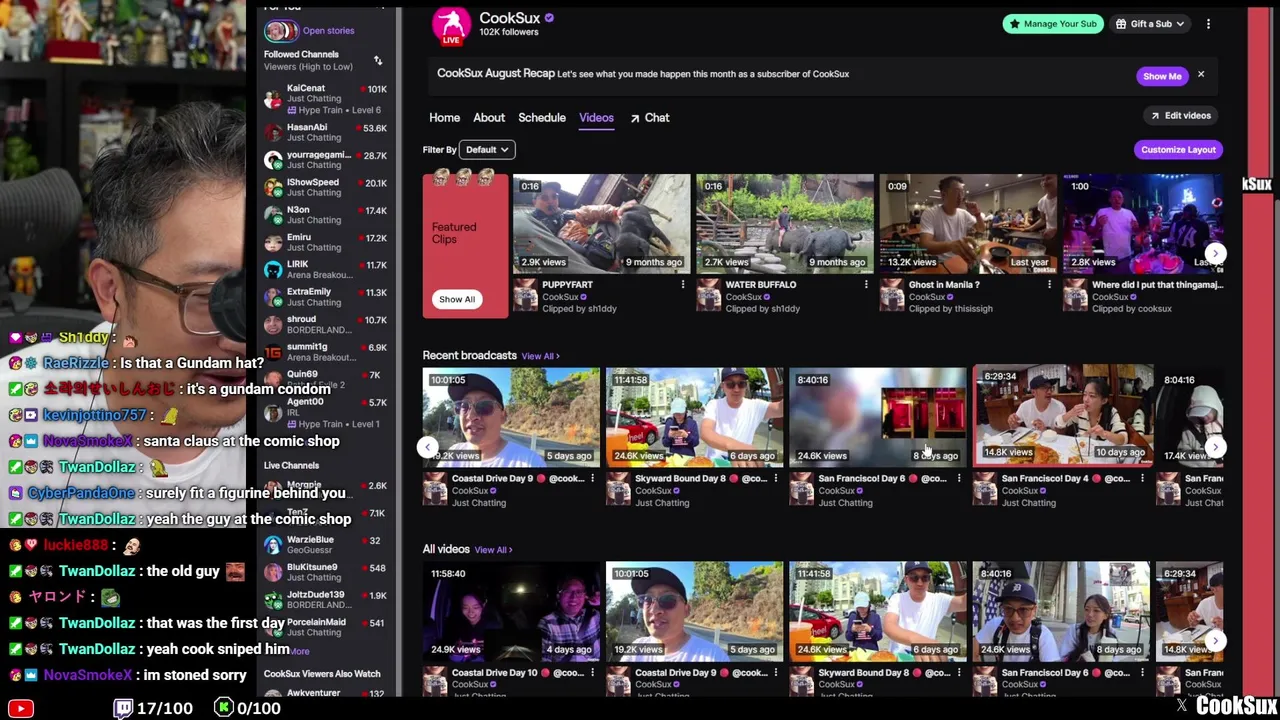
Task: Click the Customize Layout button
Action: tap(1179, 150)
